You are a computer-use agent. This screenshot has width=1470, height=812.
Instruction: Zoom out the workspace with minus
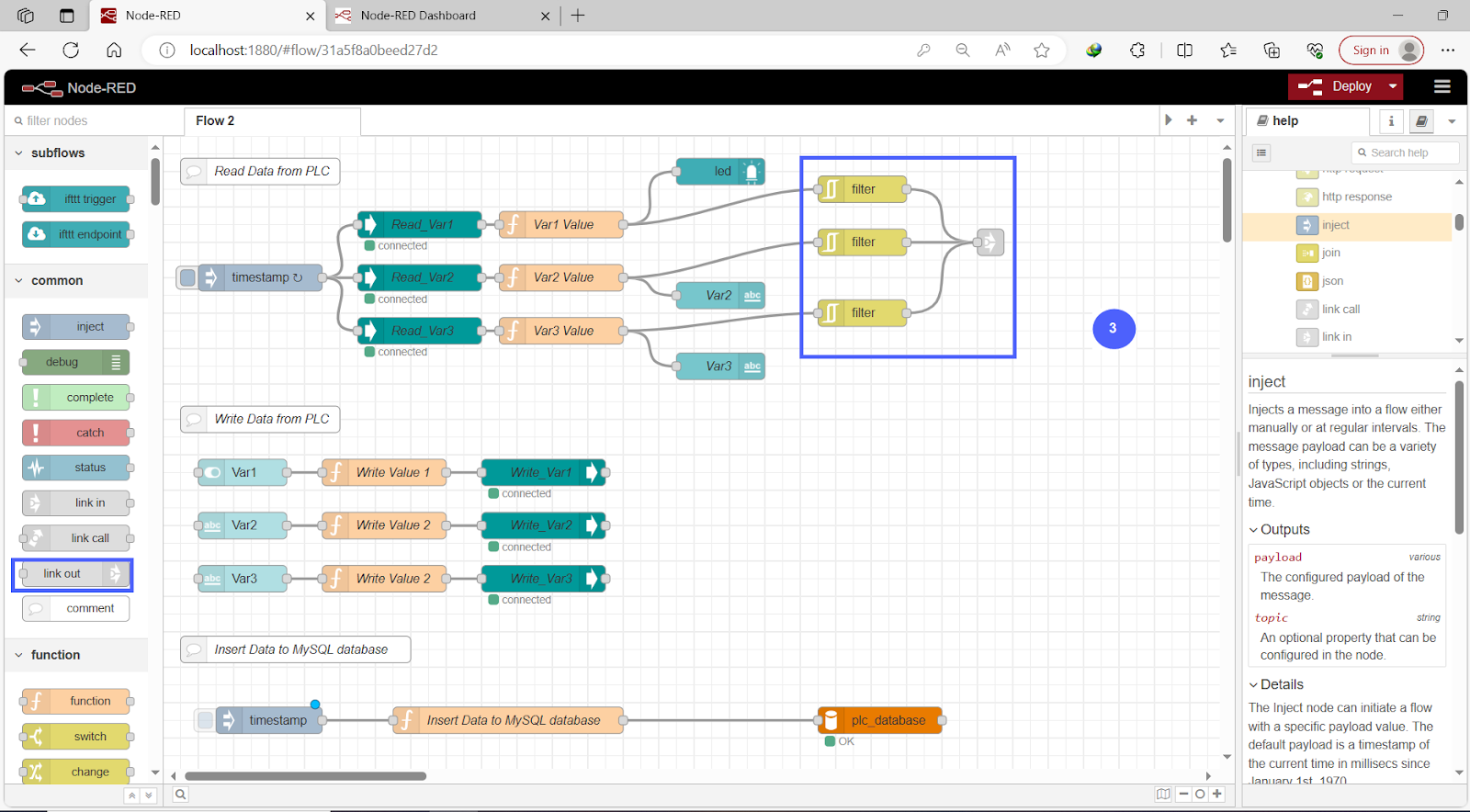1183,795
